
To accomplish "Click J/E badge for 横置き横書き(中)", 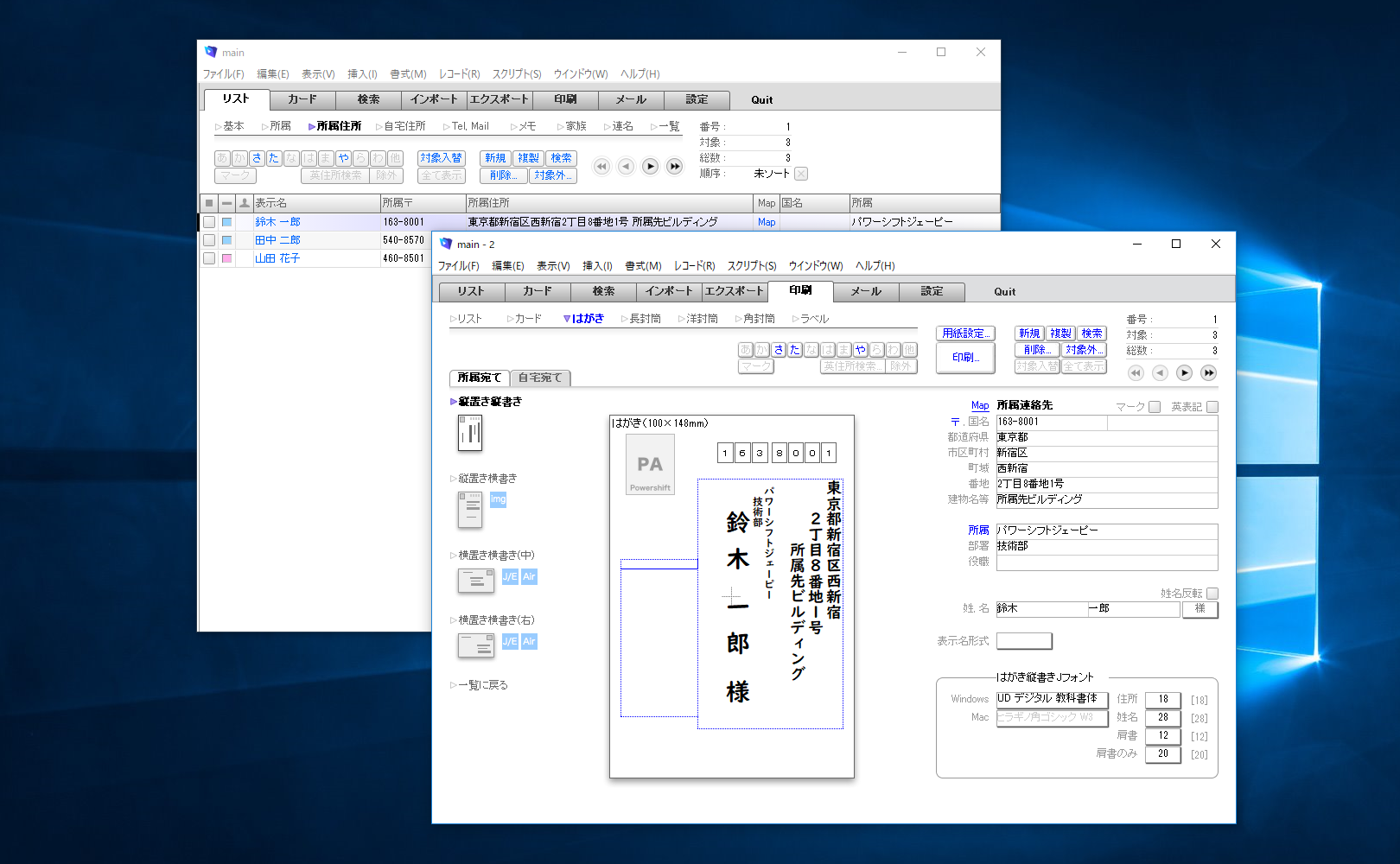I will [x=510, y=576].
